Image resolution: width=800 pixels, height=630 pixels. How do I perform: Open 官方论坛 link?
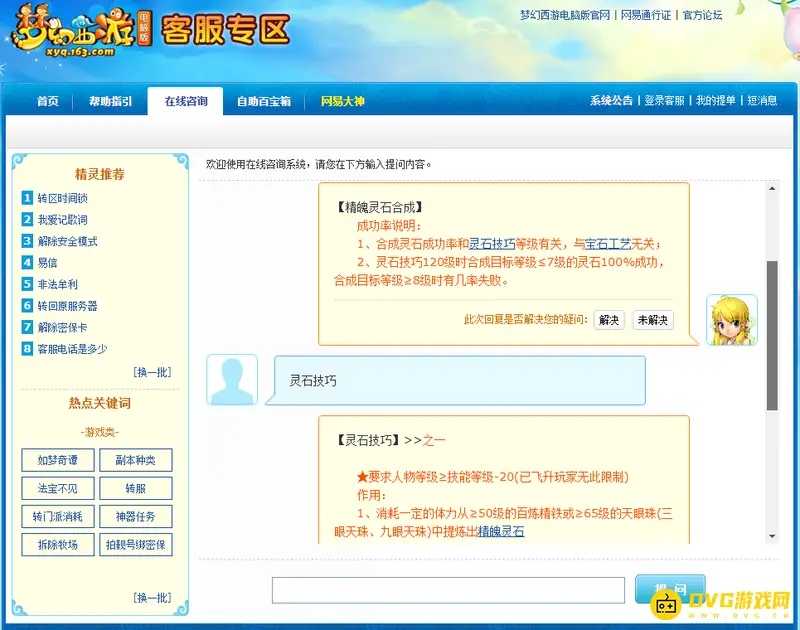(x=703, y=15)
